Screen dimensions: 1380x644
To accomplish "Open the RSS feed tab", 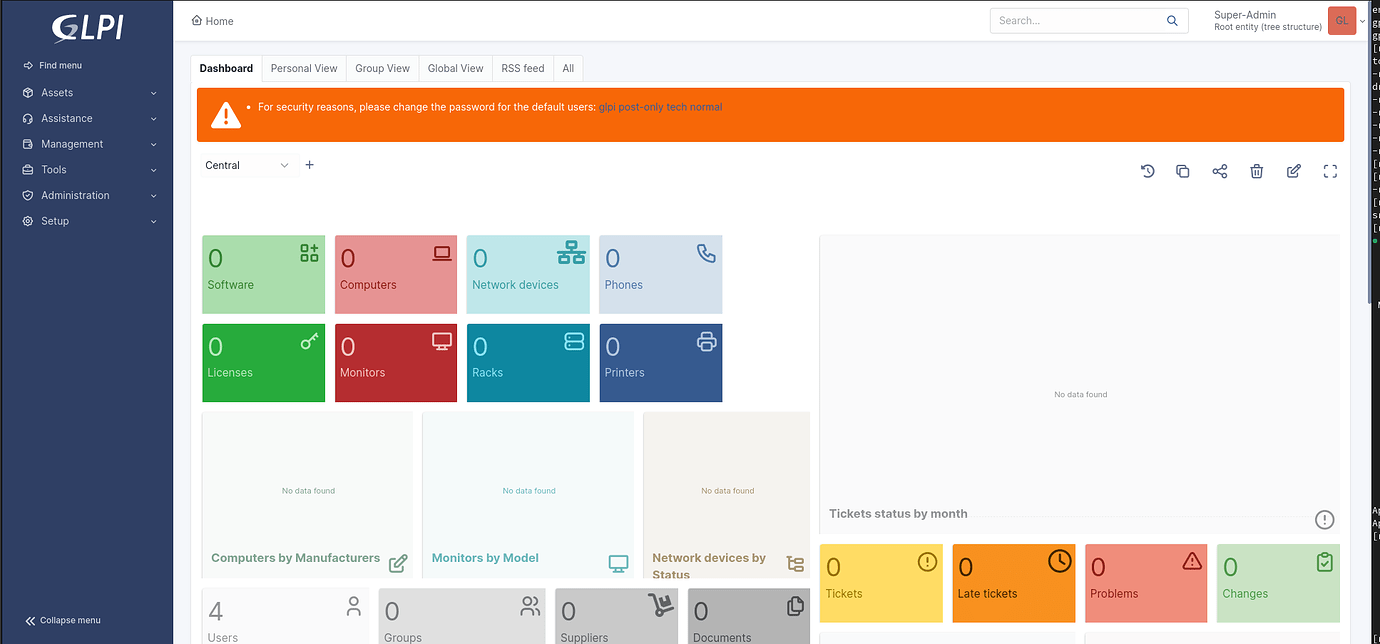I will click(523, 68).
